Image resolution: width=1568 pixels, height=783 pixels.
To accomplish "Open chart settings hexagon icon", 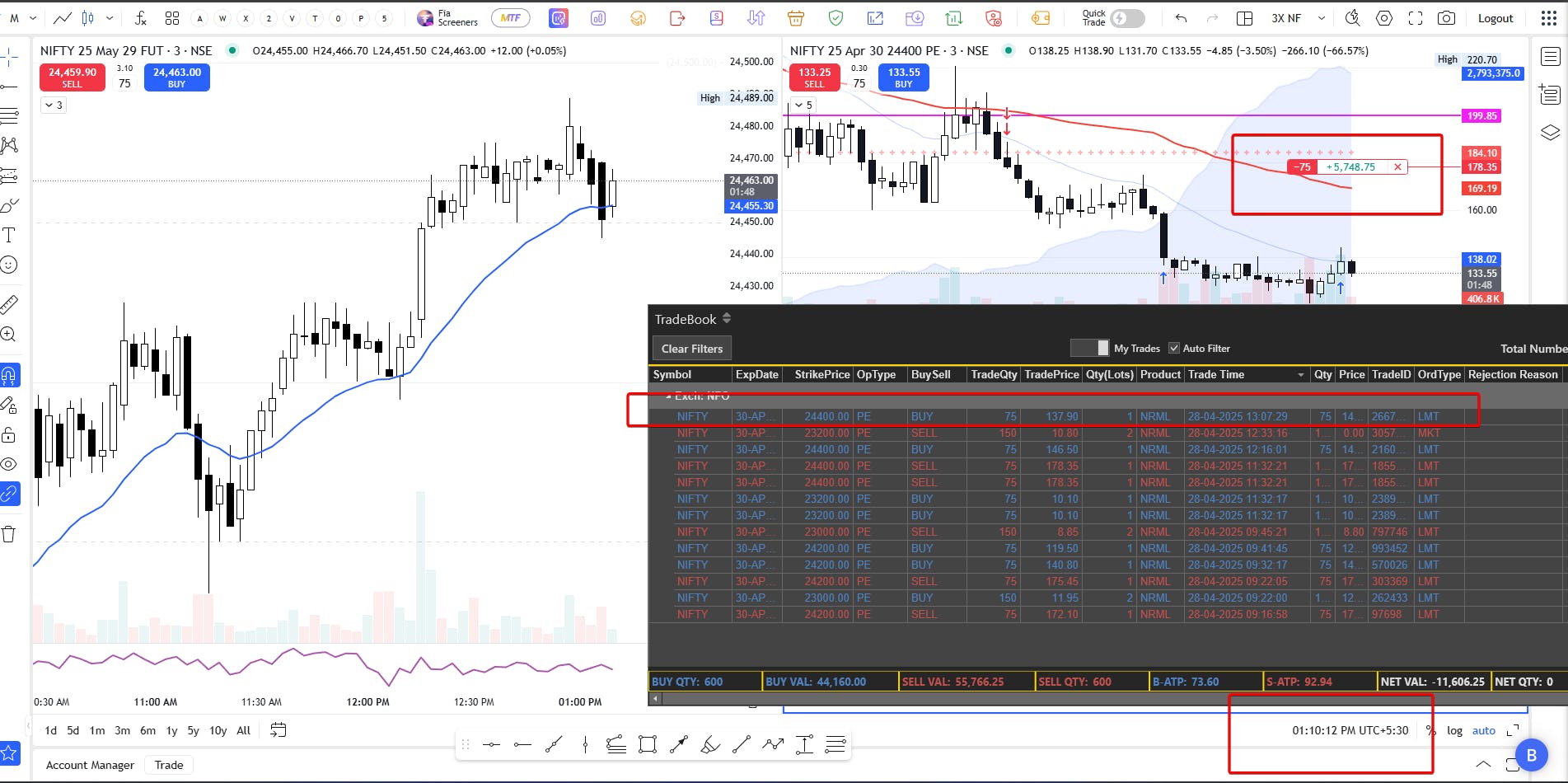I will pyautogui.click(x=1384, y=18).
